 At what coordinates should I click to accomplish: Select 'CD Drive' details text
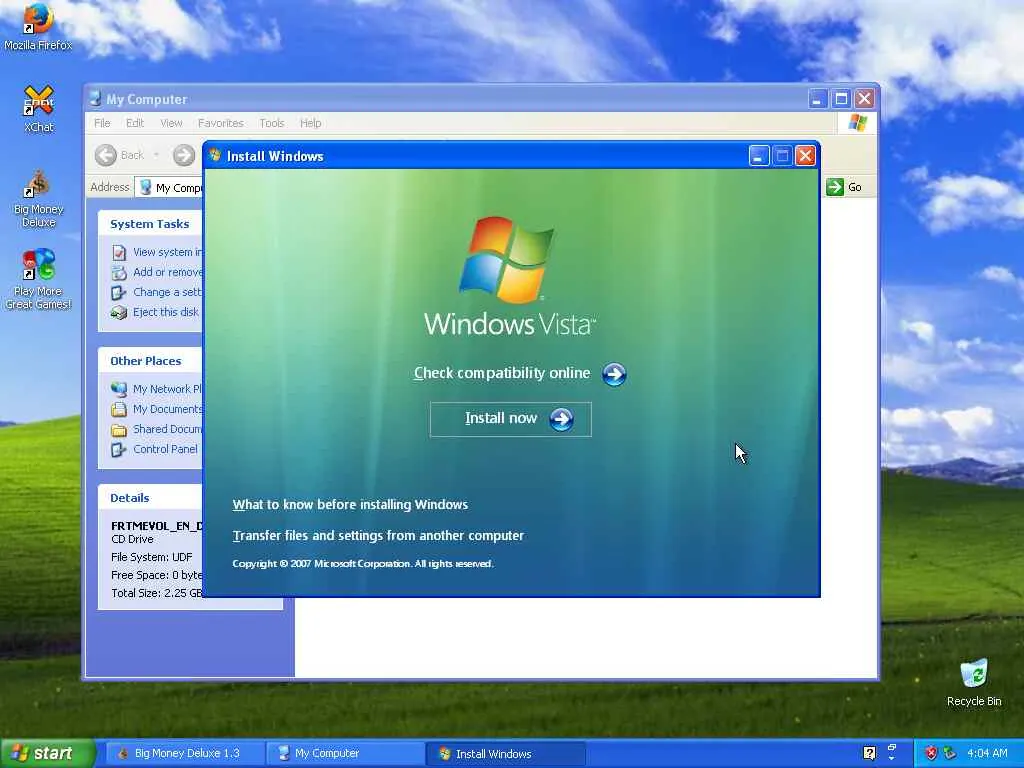[x=133, y=539]
